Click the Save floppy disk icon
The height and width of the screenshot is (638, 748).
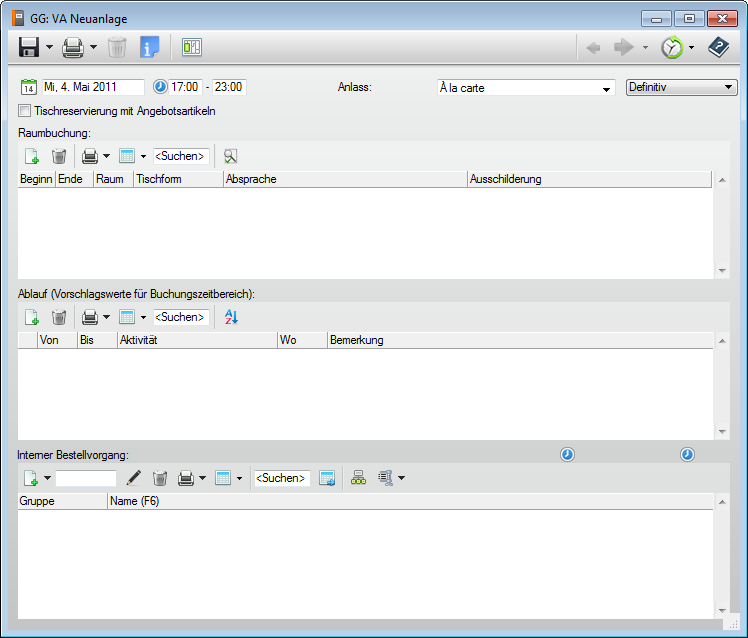[x=29, y=47]
